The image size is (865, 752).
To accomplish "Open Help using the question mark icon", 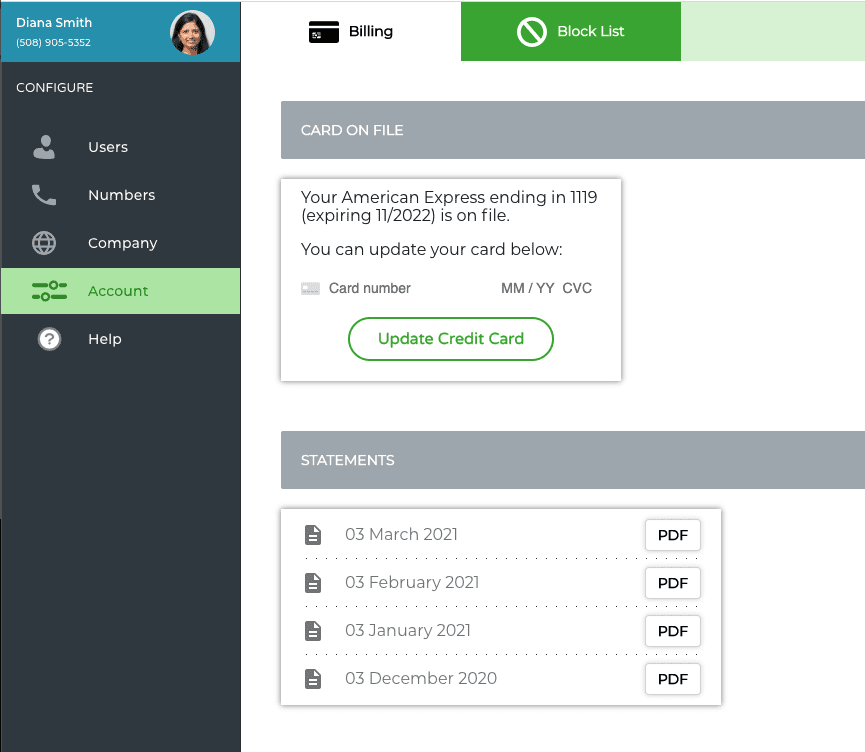I will (49, 339).
